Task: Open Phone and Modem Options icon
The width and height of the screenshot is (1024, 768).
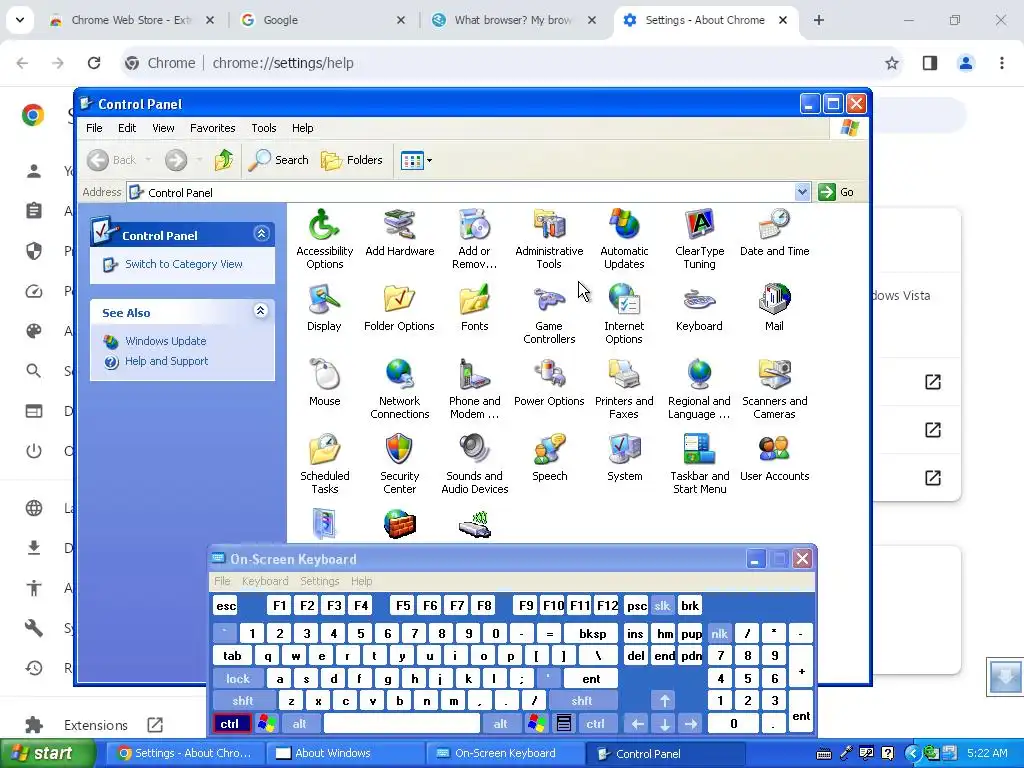Action: [x=474, y=389]
